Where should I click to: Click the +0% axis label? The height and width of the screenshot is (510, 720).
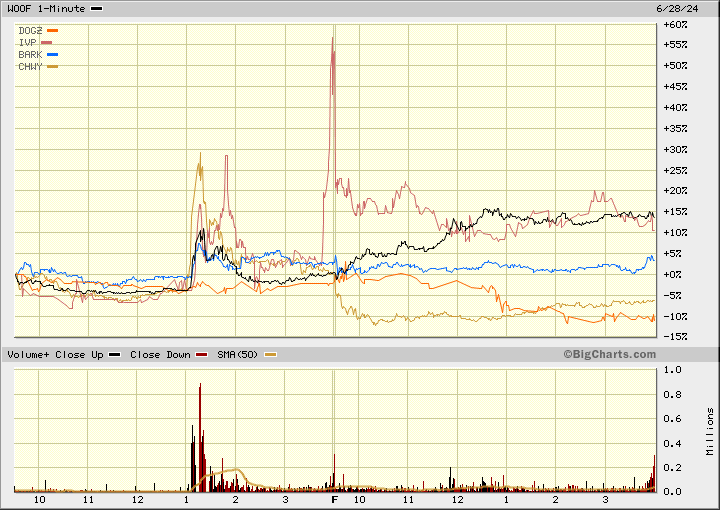675,275
